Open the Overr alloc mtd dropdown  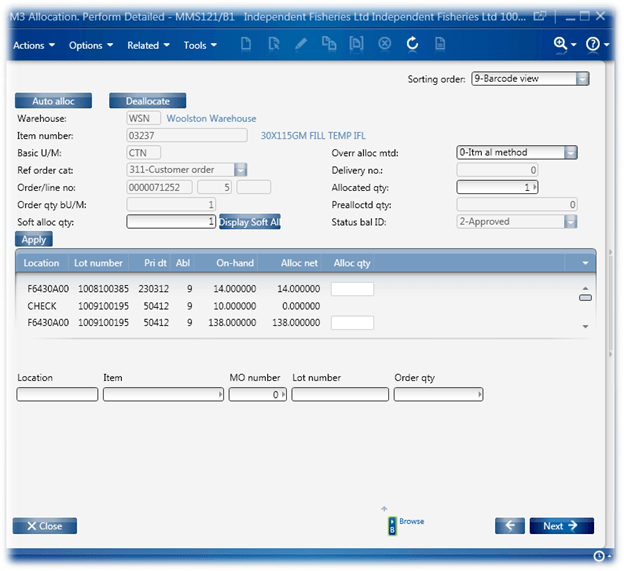570,153
